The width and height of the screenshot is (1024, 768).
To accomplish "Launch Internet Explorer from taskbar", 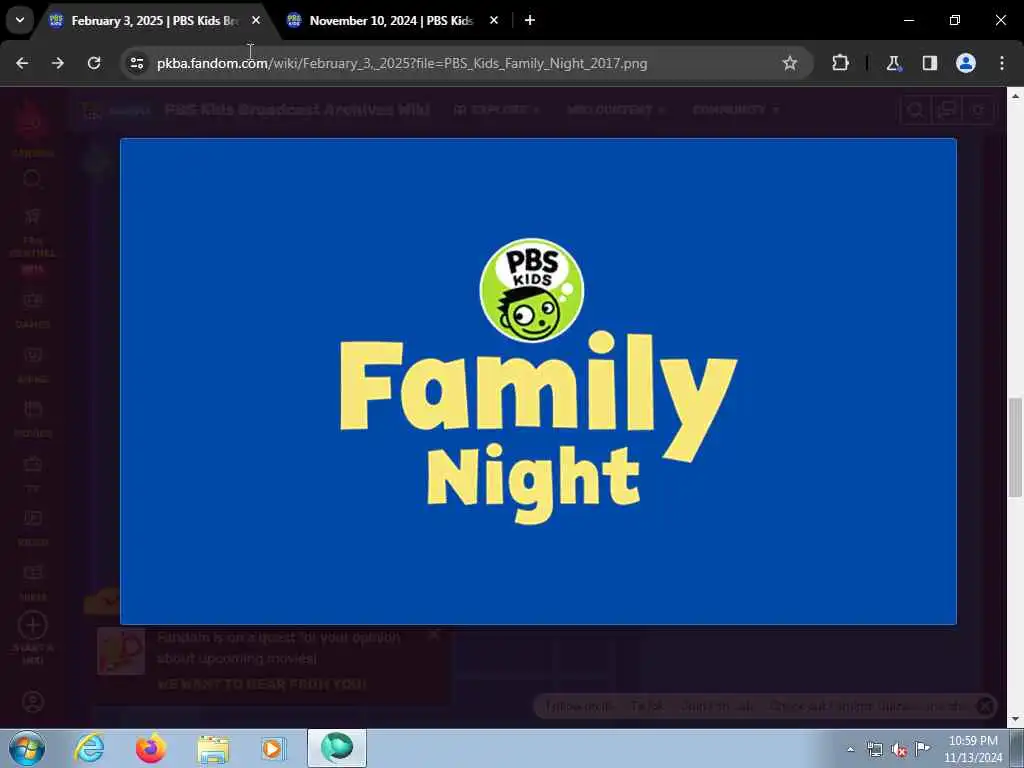I will tap(89, 748).
